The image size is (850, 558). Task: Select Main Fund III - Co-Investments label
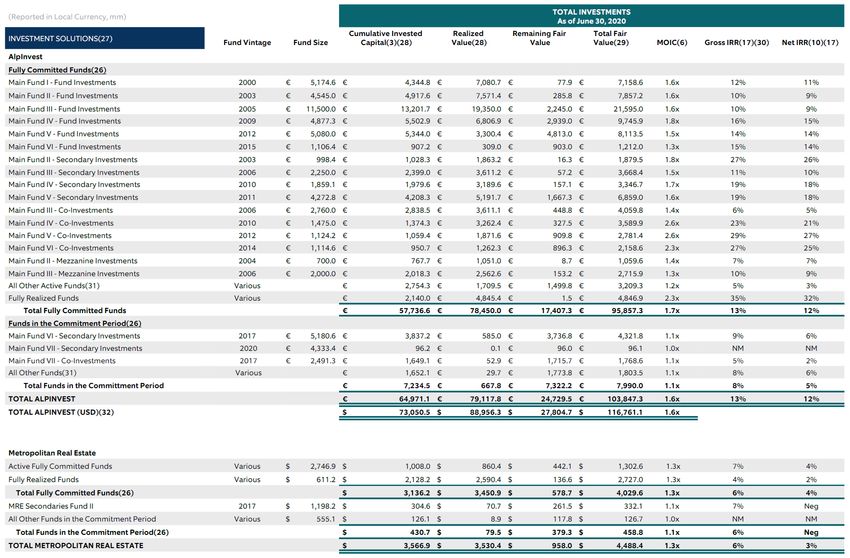click(61, 210)
